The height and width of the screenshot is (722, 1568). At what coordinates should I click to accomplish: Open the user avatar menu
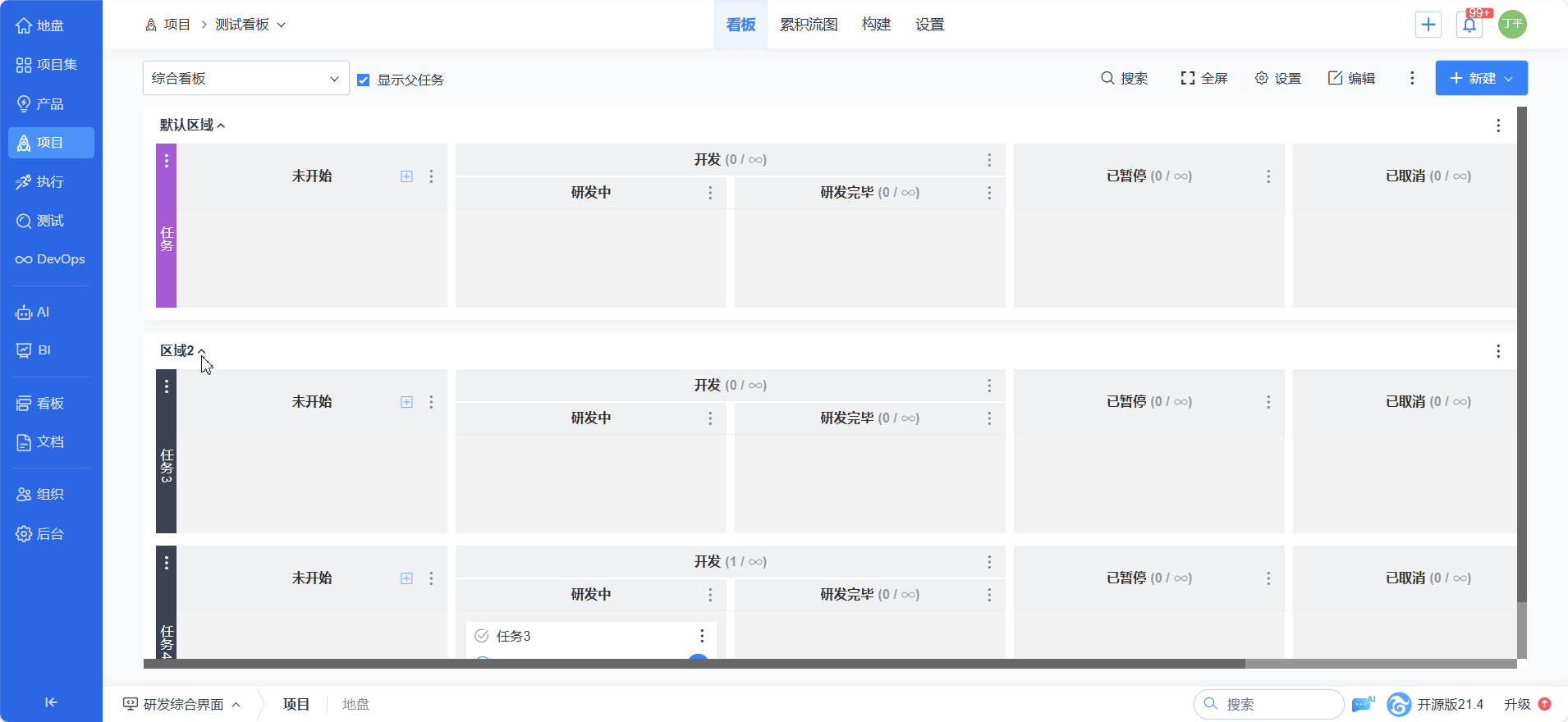[1512, 25]
